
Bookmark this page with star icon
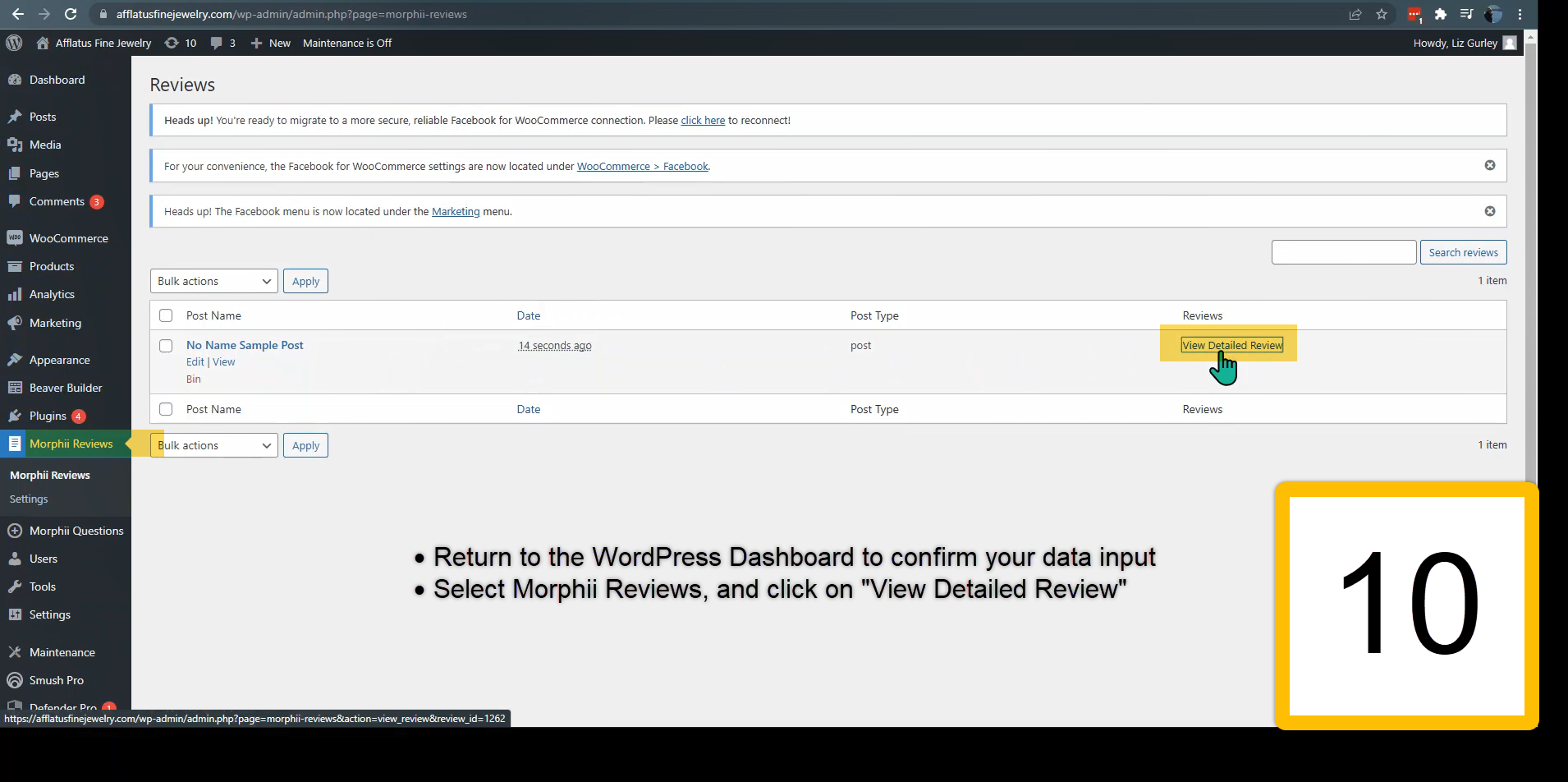point(1382,14)
